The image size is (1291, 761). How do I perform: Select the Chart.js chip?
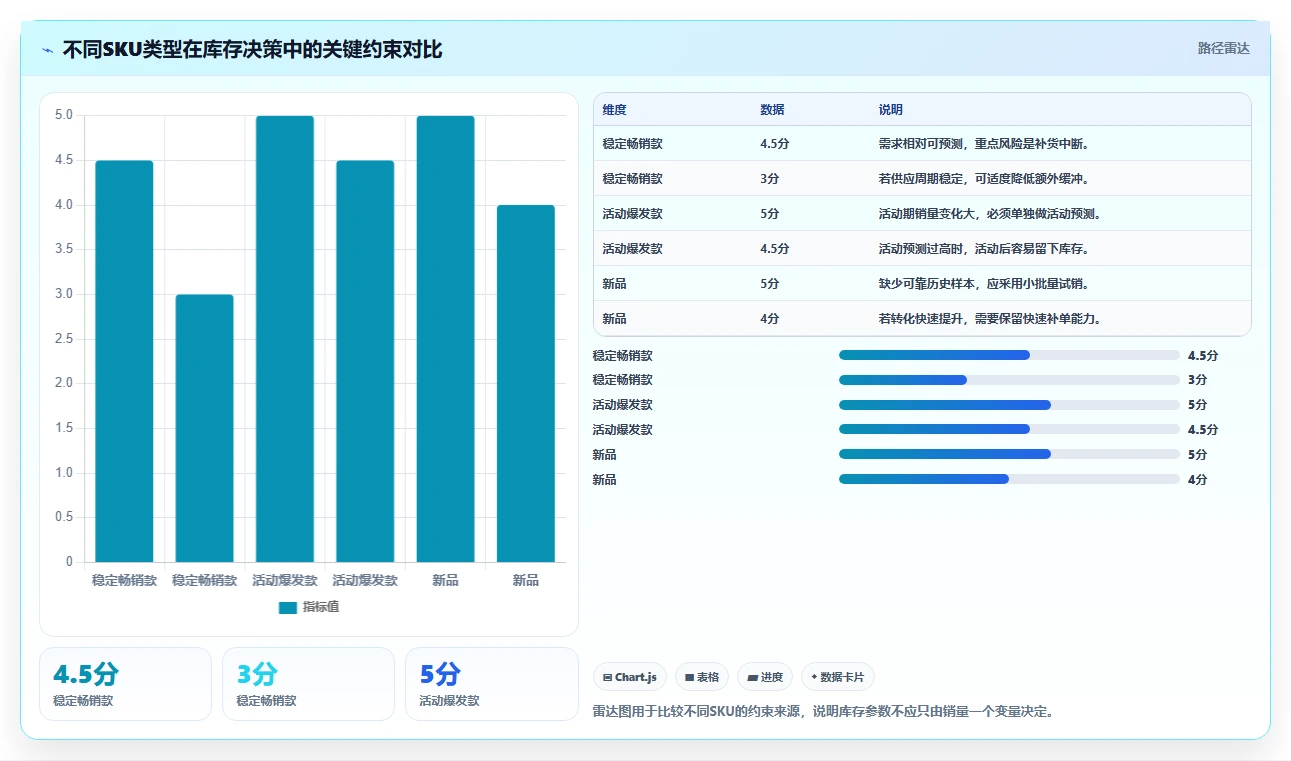(630, 677)
